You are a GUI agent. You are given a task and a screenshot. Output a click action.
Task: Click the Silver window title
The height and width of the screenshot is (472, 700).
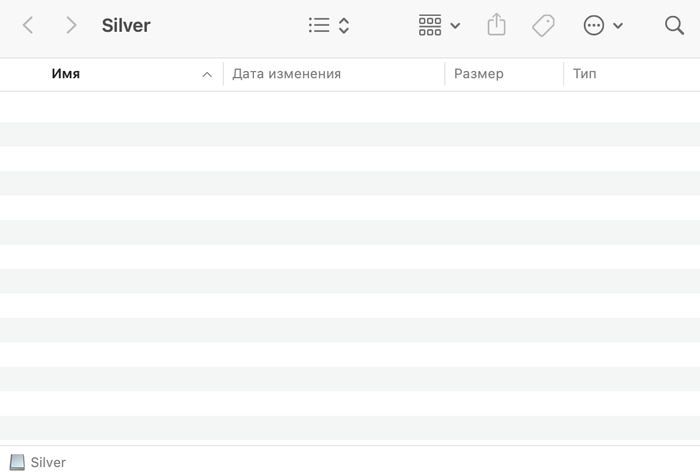point(126,26)
